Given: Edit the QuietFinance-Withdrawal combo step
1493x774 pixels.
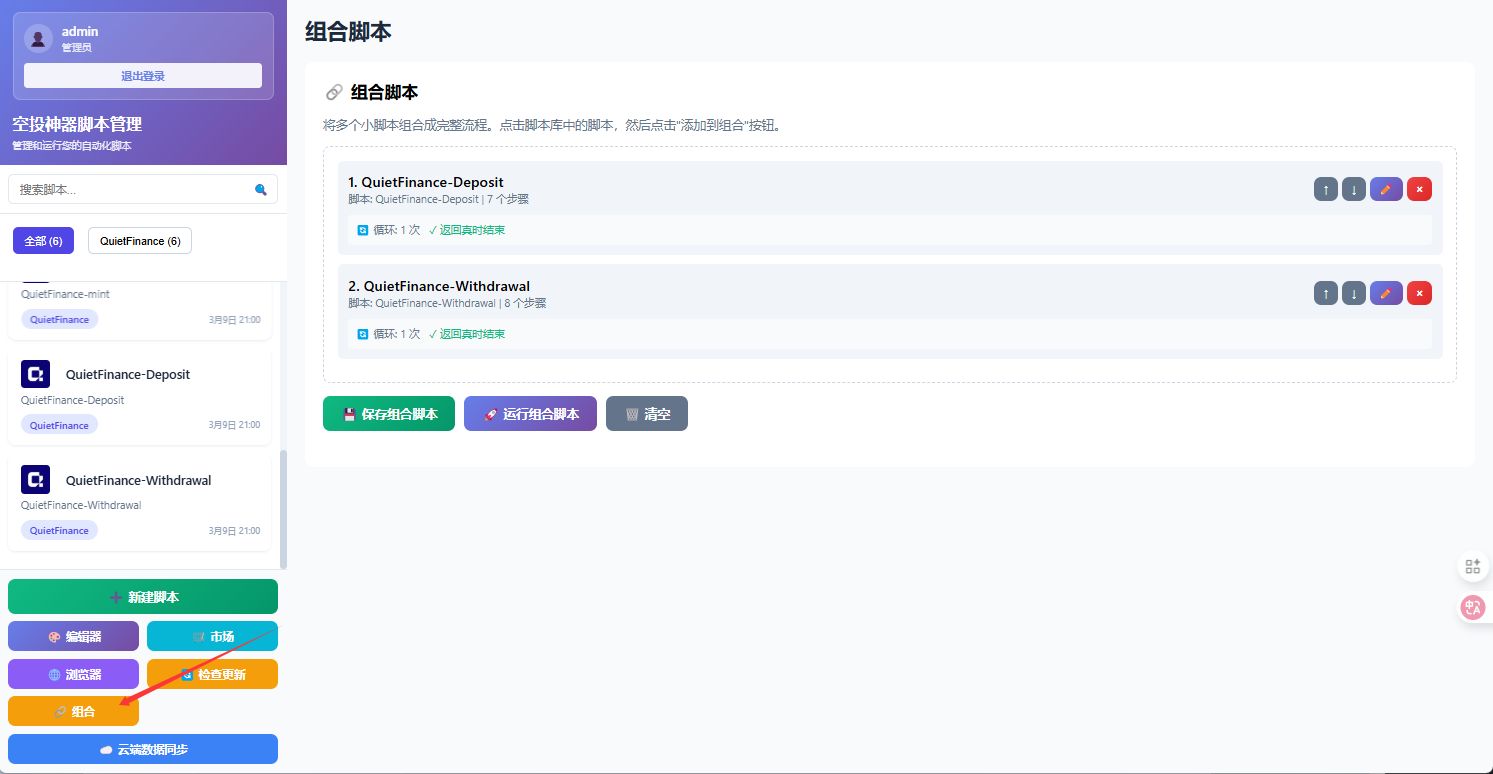Looking at the screenshot, I should point(1386,293).
